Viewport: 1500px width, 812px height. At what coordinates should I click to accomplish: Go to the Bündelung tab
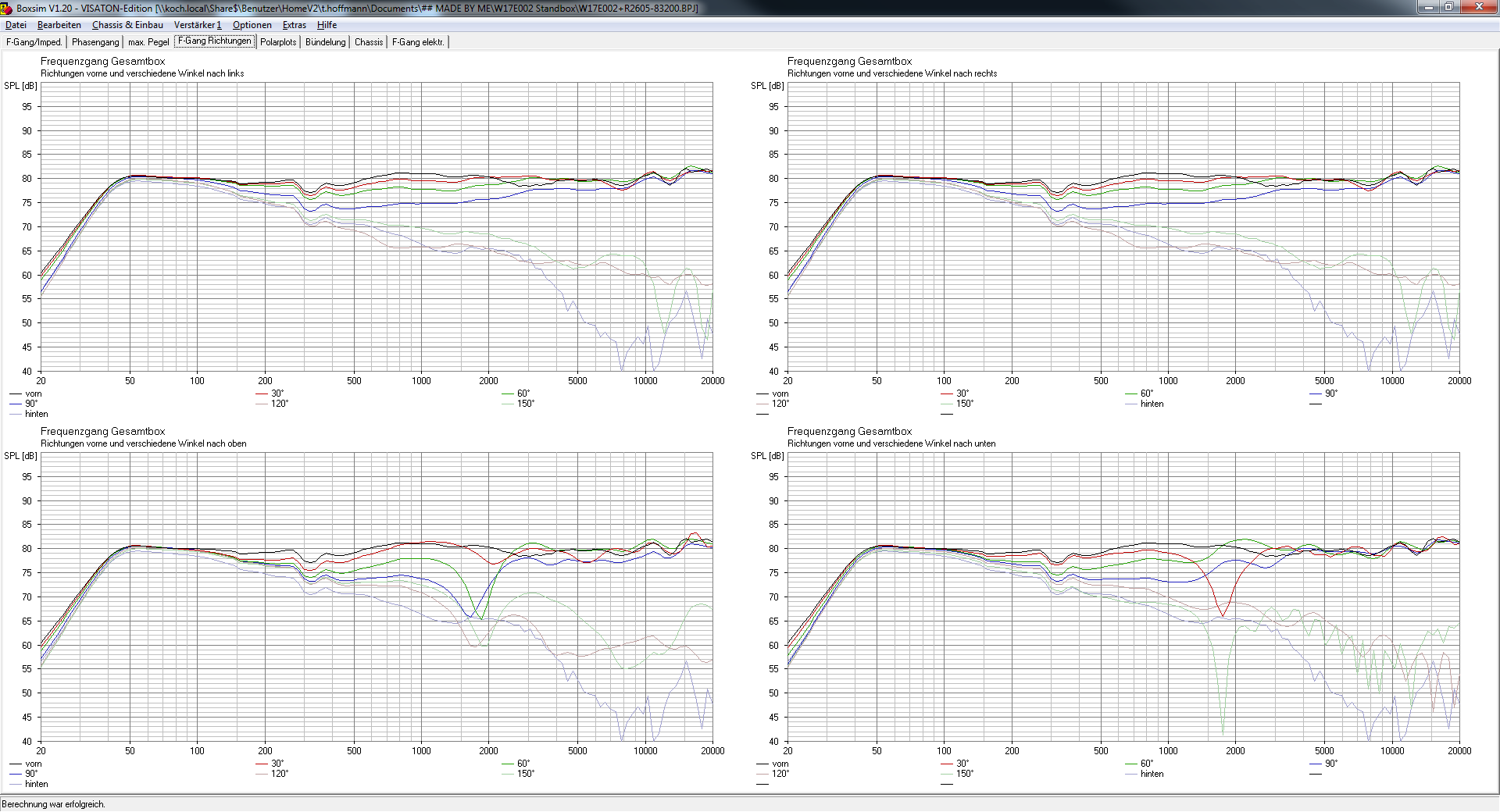coord(326,42)
